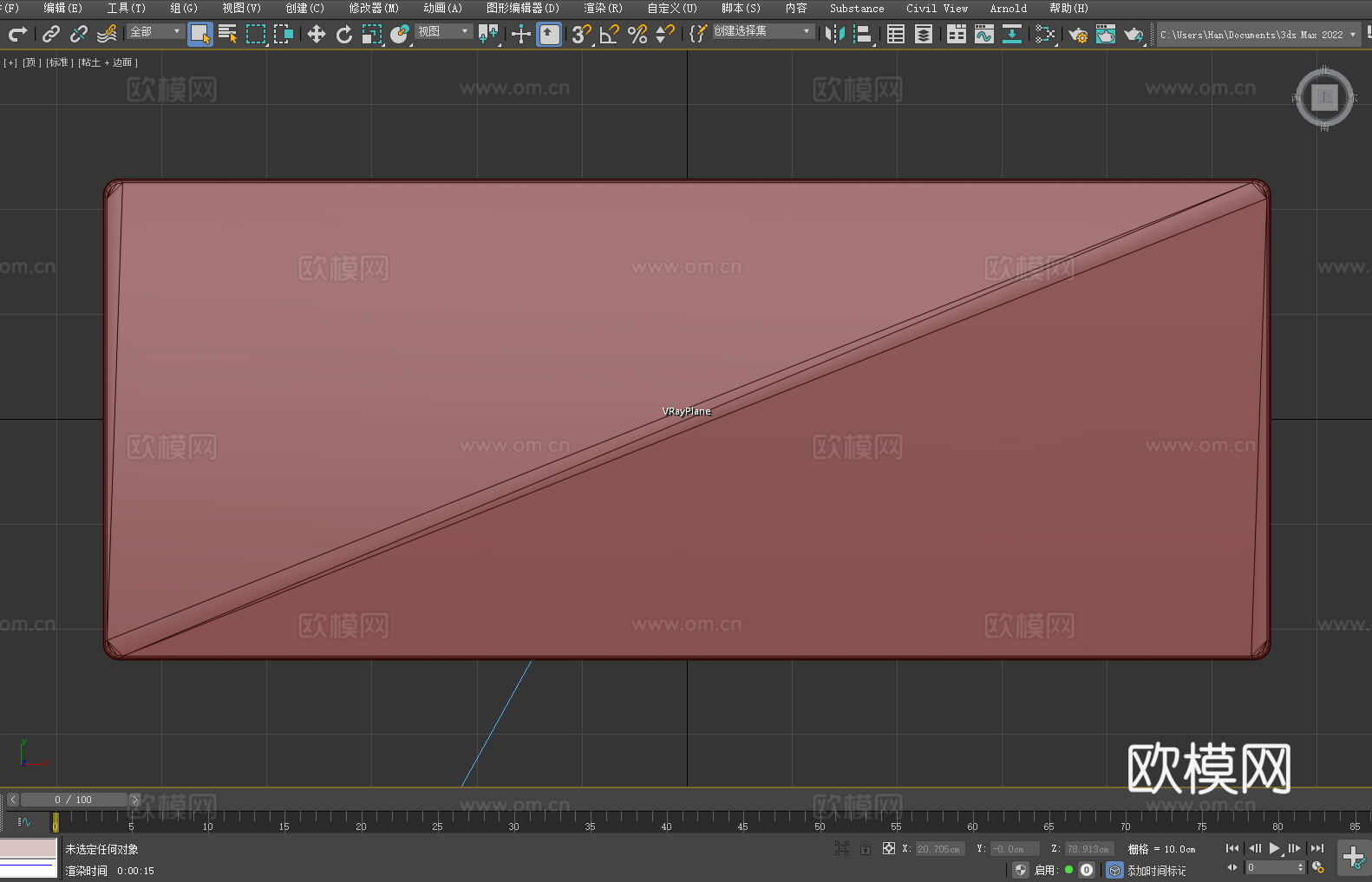Click Use Pivot Point Center icon
Image resolution: width=1372 pixels, height=882 pixels.
(x=488, y=34)
